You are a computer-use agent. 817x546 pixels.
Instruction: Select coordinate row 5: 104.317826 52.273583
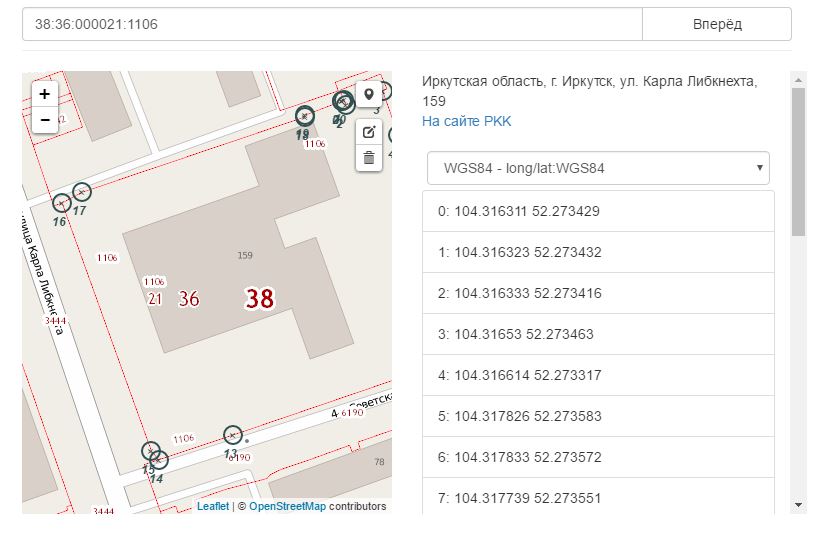point(598,416)
